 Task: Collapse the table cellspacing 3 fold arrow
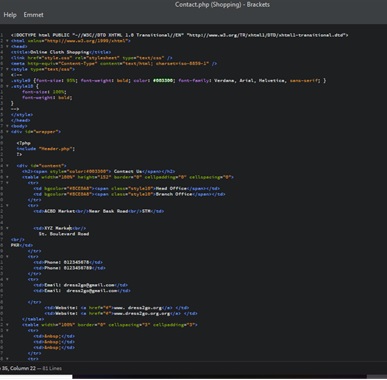7,325
